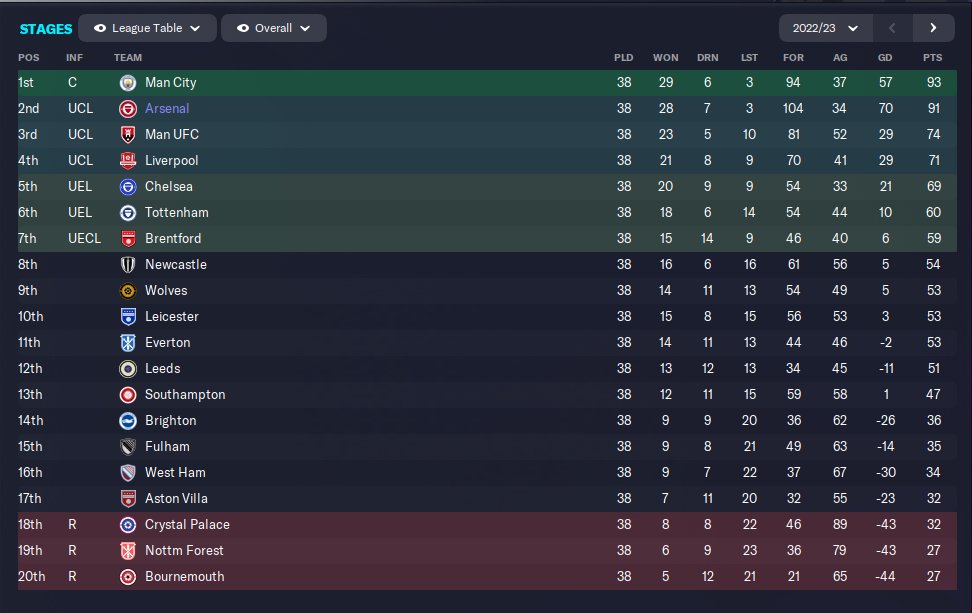Open the Tottenham team page

click(177, 212)
